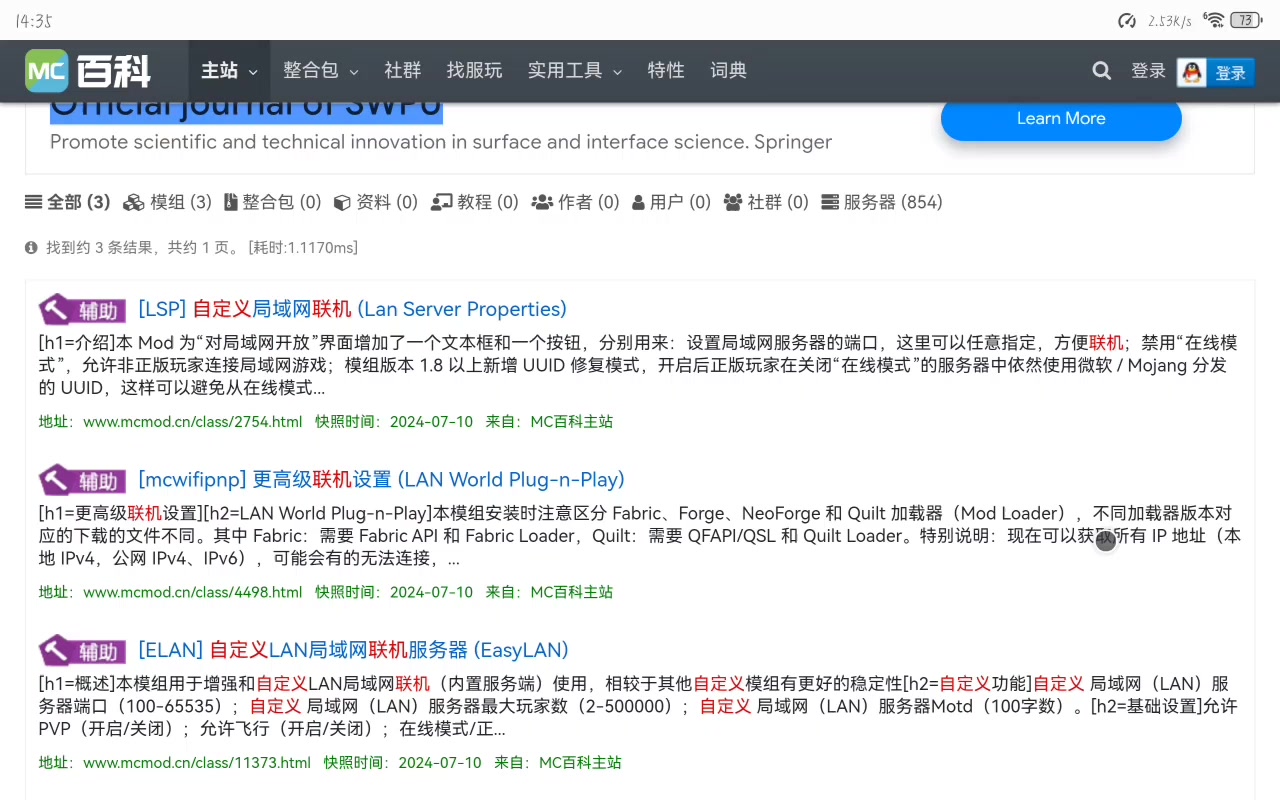Viewport: 1280px width, 800px height.
Task: Open the LAN World Plug-n-Play result
Action: tap(381, 479)
